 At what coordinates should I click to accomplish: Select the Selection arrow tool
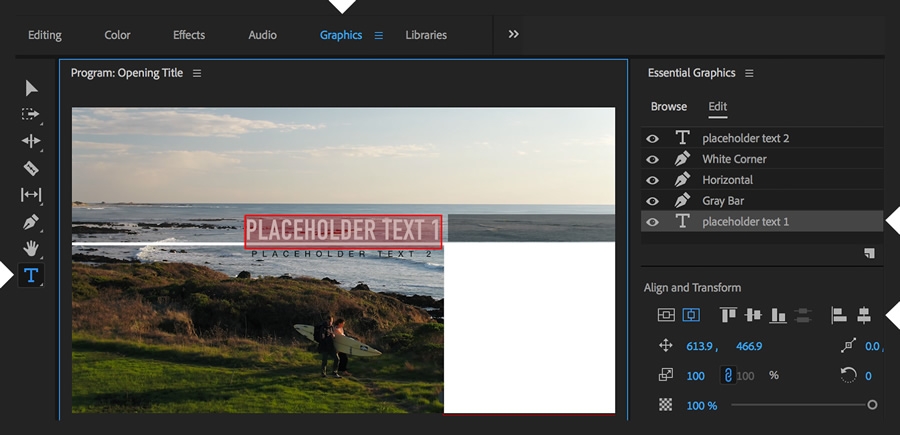(31, 88)
